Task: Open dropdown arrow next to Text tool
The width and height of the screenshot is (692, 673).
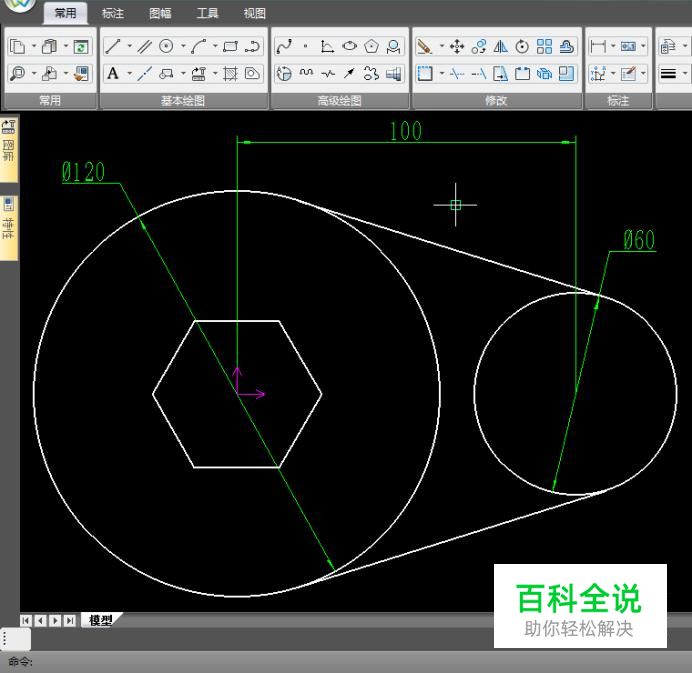Action: tap(129, 73)
